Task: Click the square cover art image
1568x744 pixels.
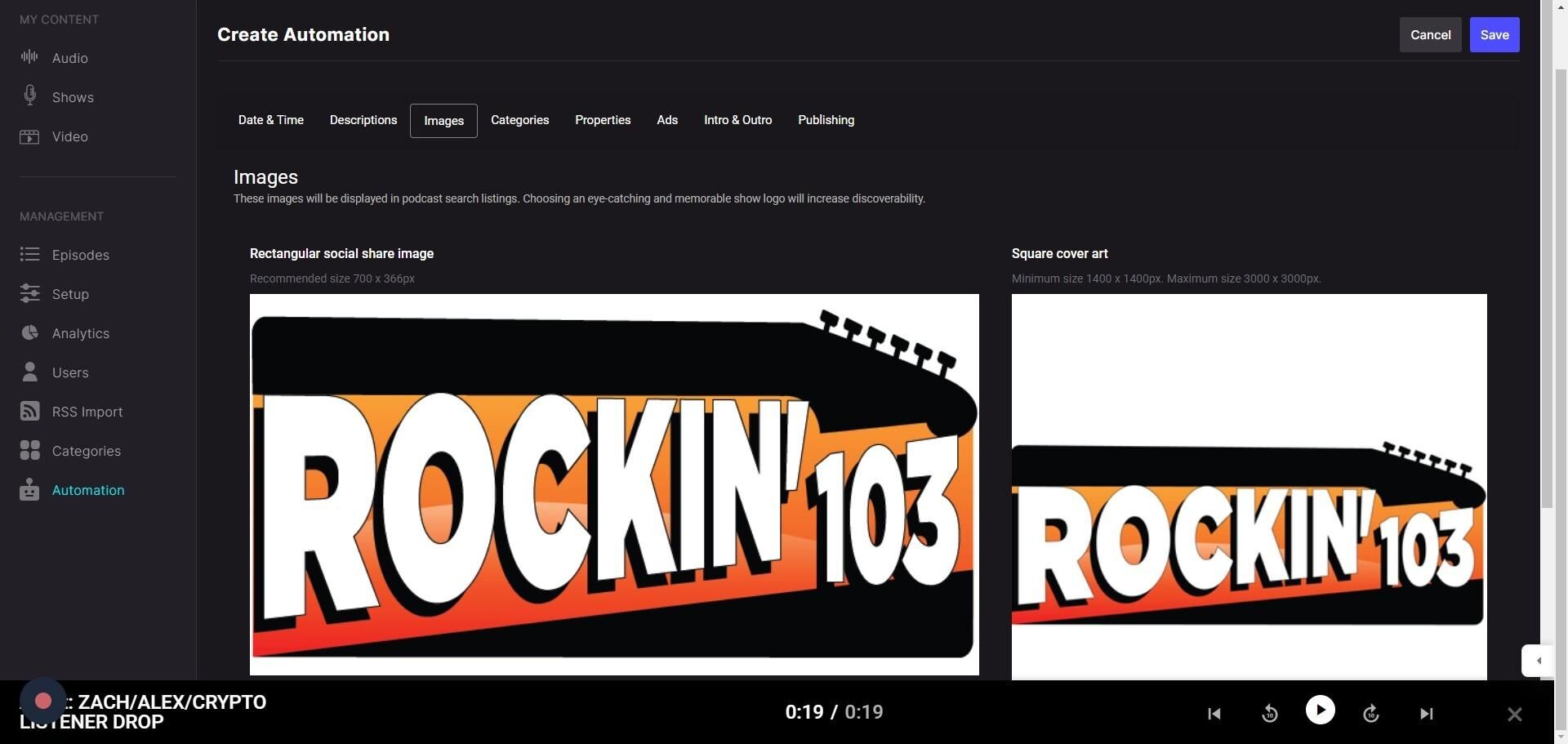Action: 1249,487
